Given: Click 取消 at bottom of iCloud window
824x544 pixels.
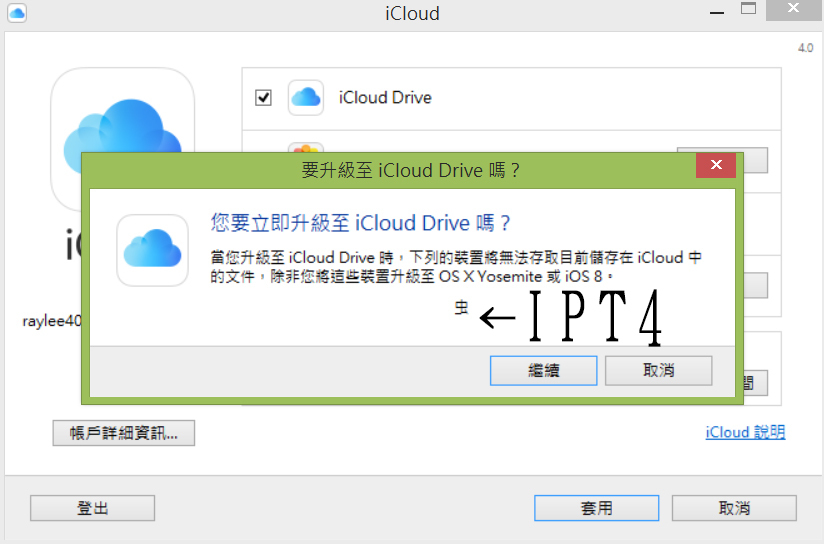Looking at the screenshot, I should pos(734,508).
